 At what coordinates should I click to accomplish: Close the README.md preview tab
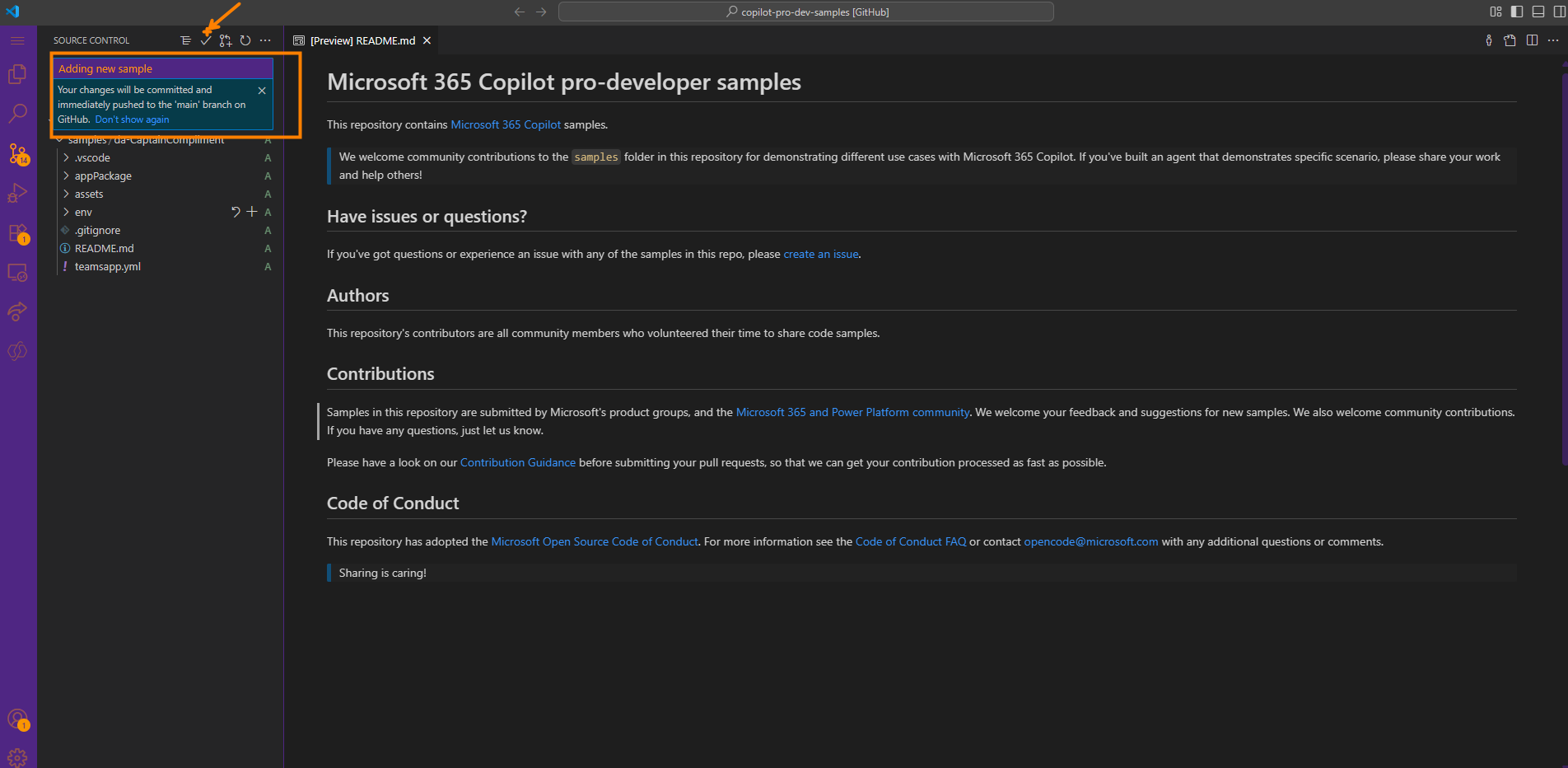click(427, 40)
